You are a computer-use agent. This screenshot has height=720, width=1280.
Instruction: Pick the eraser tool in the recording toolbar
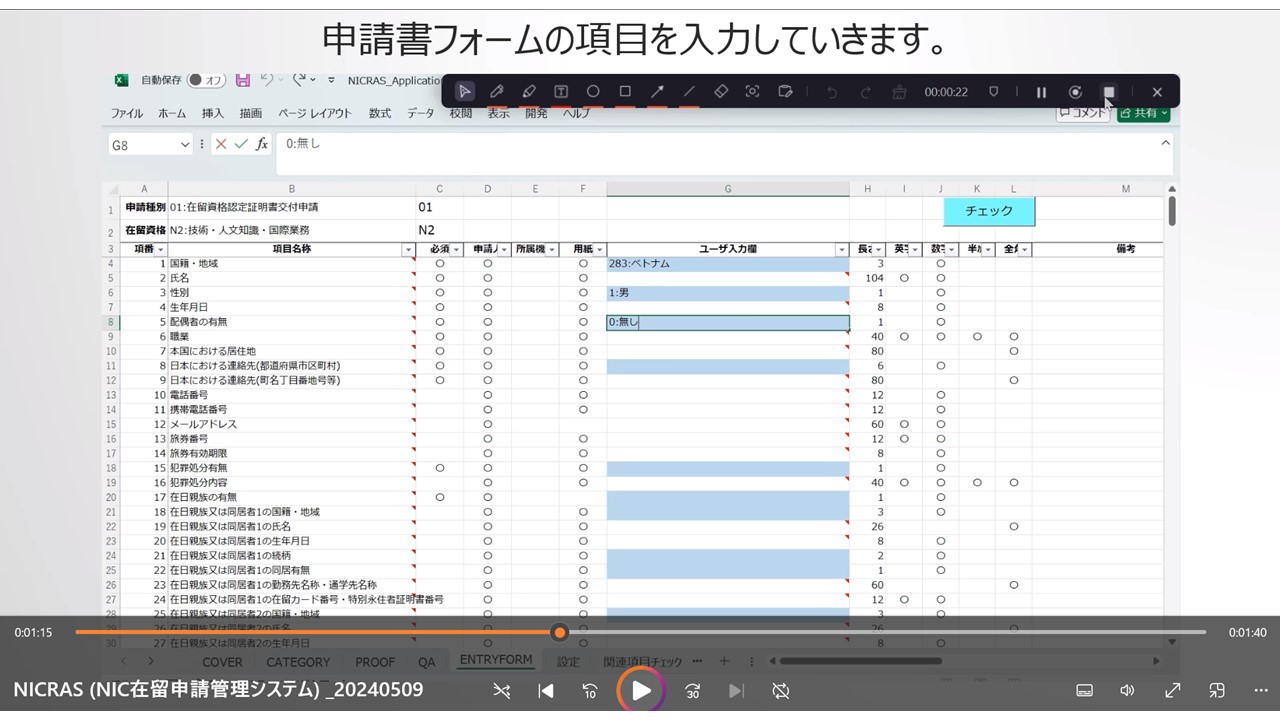(x=721, y=92)
